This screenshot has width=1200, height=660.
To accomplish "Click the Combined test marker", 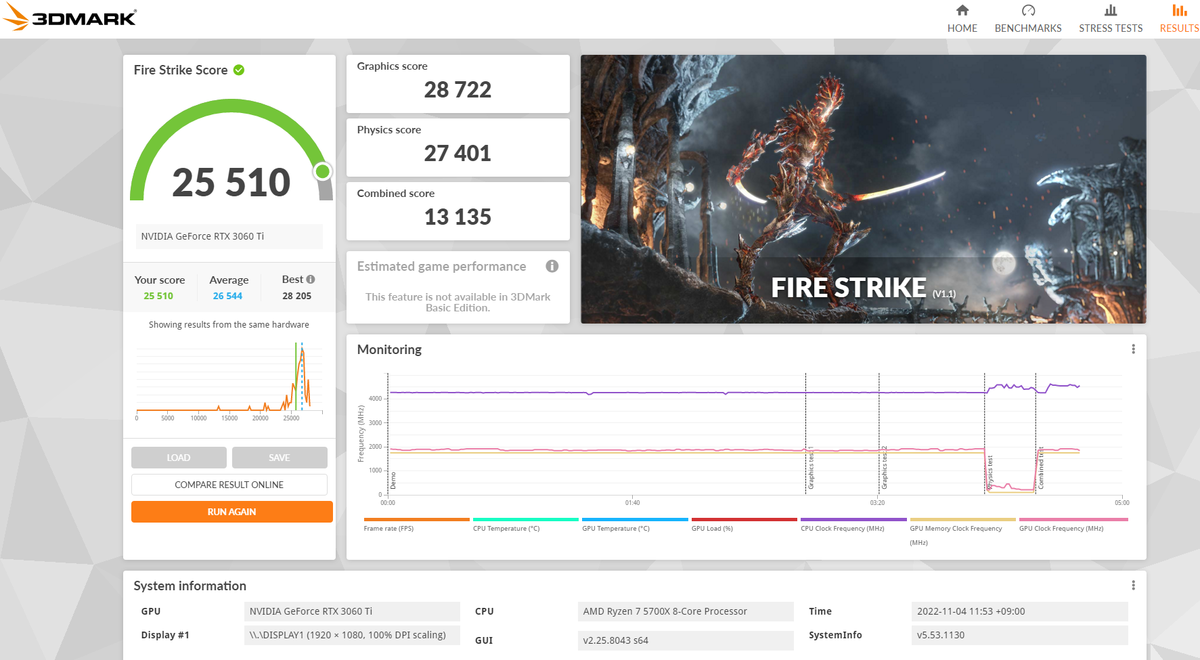I will pyautogui.click(x=1041, y=467).
